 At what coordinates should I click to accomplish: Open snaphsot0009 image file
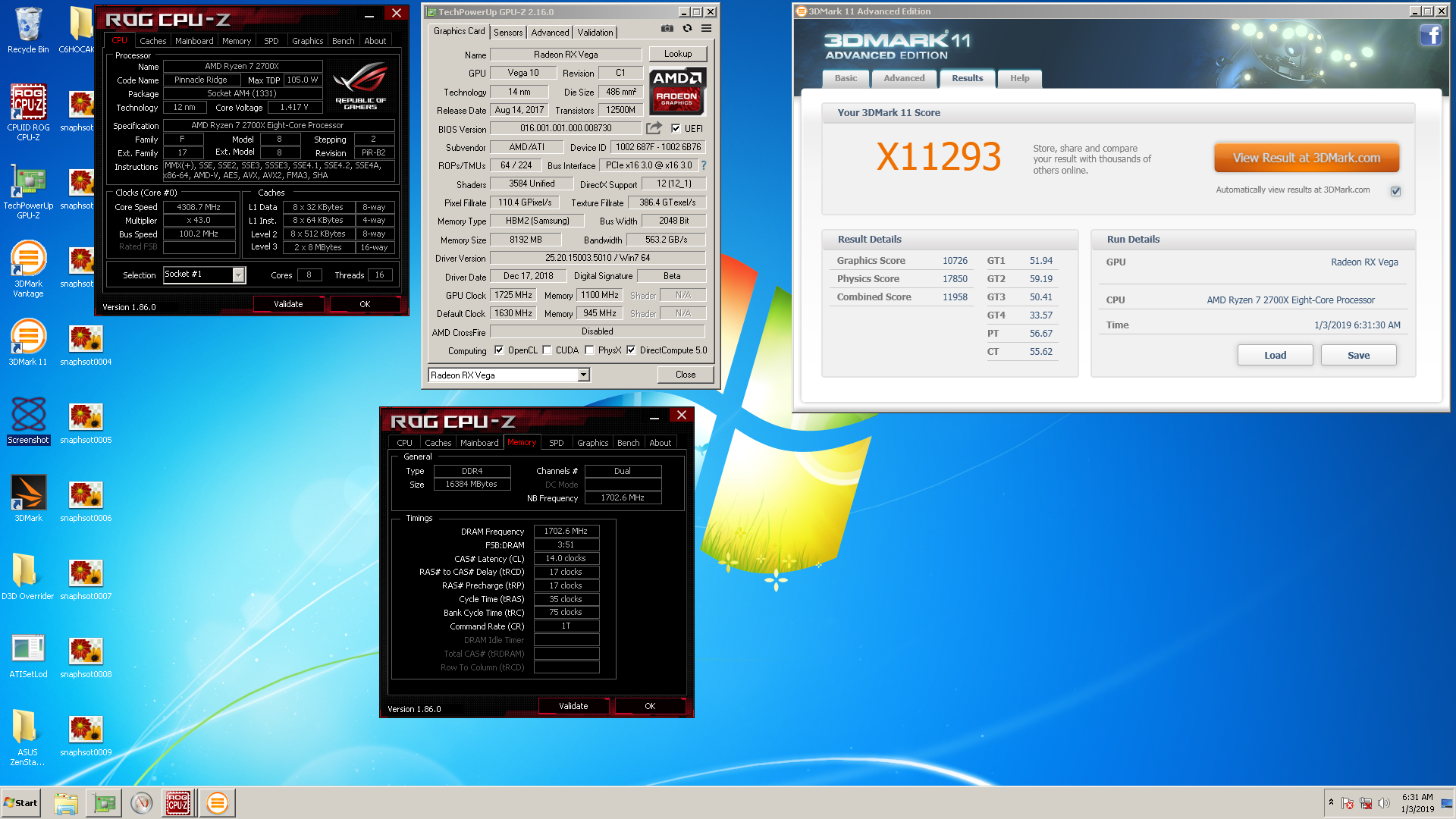(x=86, y=736)
